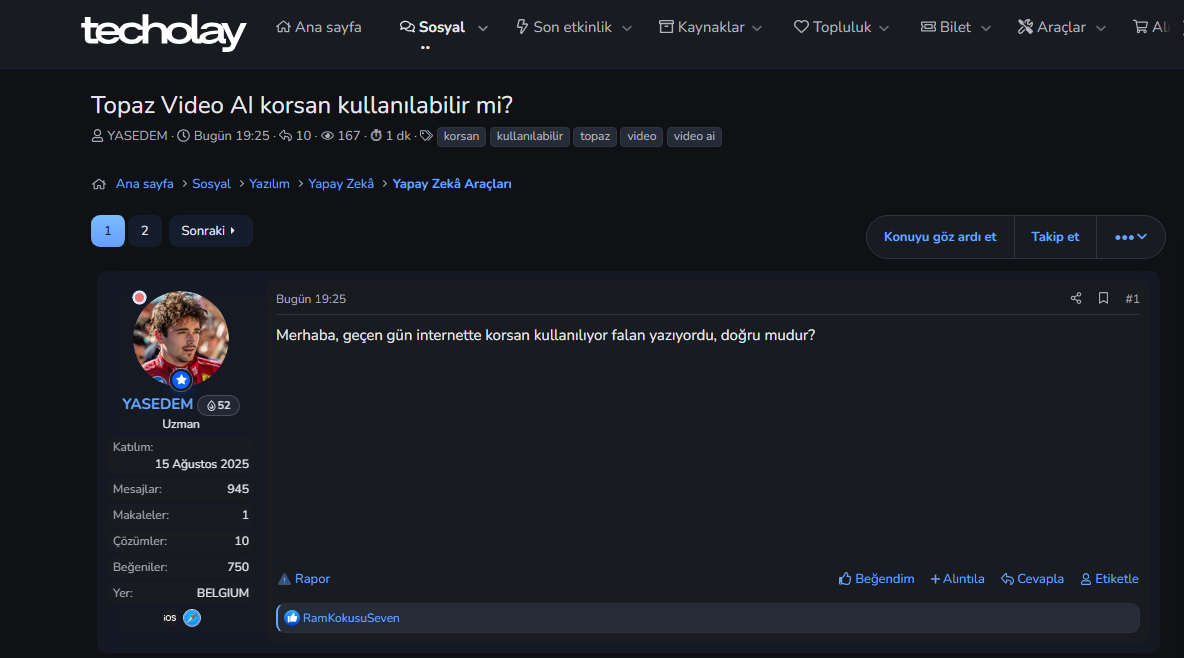Click the thread date Bugün 19:25 in header
The height and width of the screenshot is (658, 1184).
pos(231,136)
